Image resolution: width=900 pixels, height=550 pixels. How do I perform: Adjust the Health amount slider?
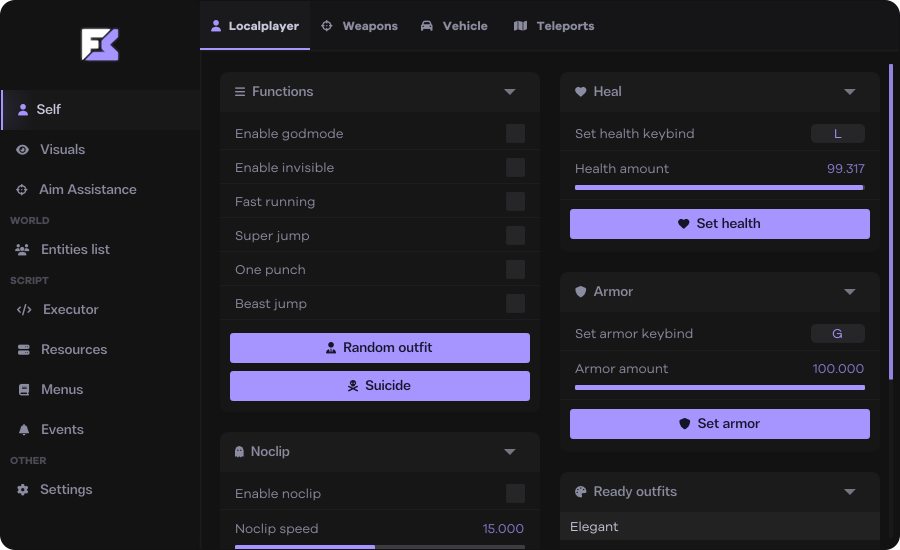pyautogui.click(x=719, y=187)
